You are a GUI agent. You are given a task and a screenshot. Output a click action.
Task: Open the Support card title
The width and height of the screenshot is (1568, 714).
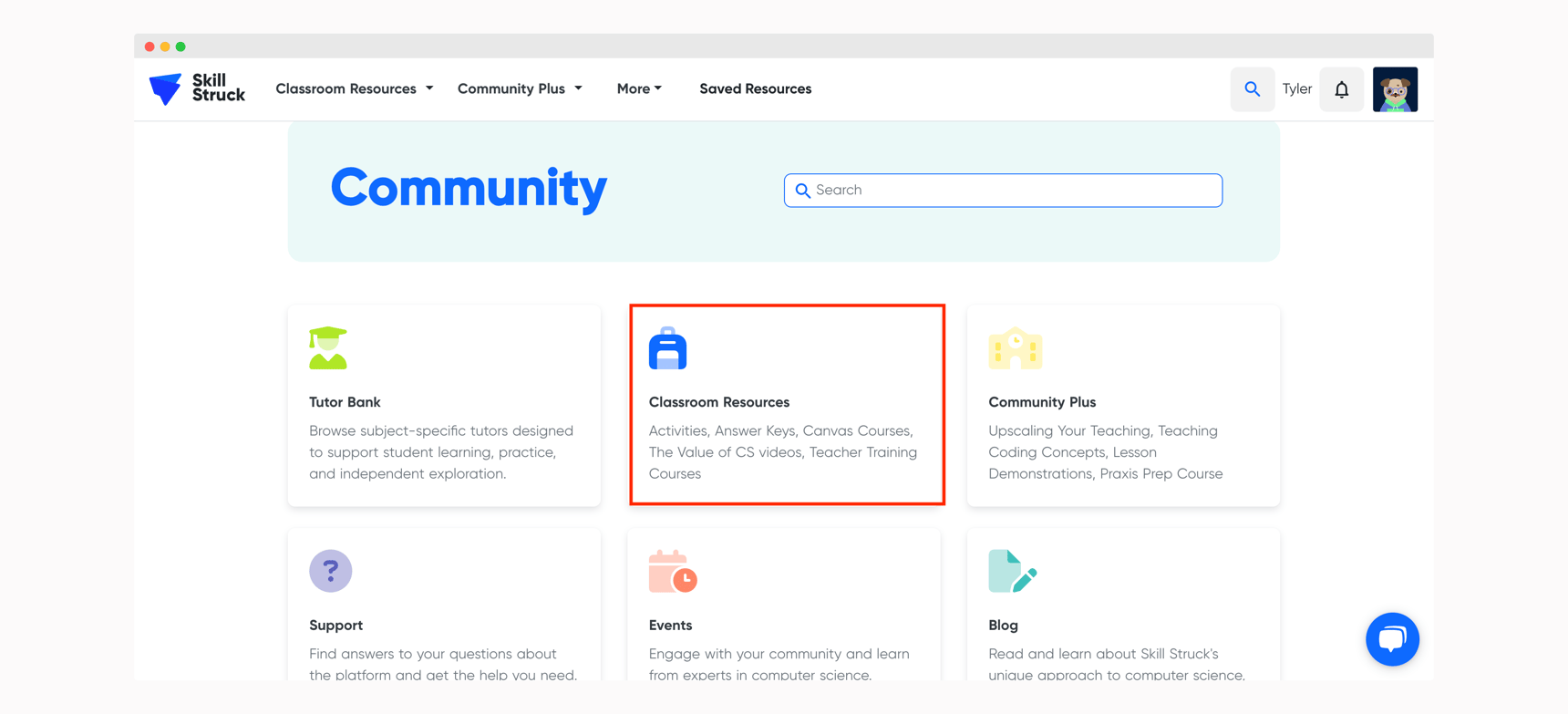coord(335,626)
